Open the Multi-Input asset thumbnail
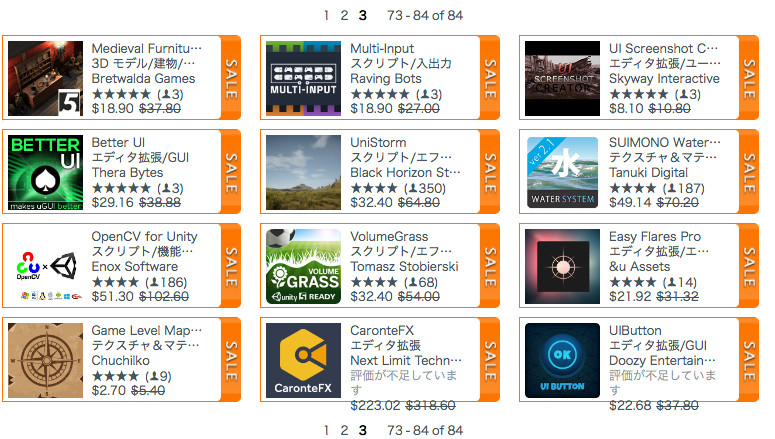 pyautogui.click(x=303, y=78)
